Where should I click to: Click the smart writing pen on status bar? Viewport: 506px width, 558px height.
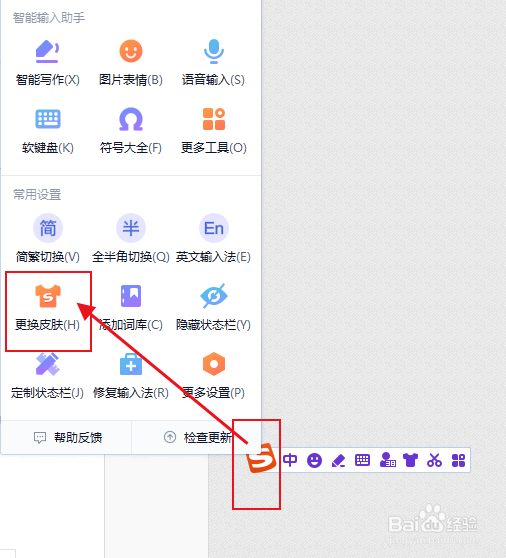coord(338,460)
